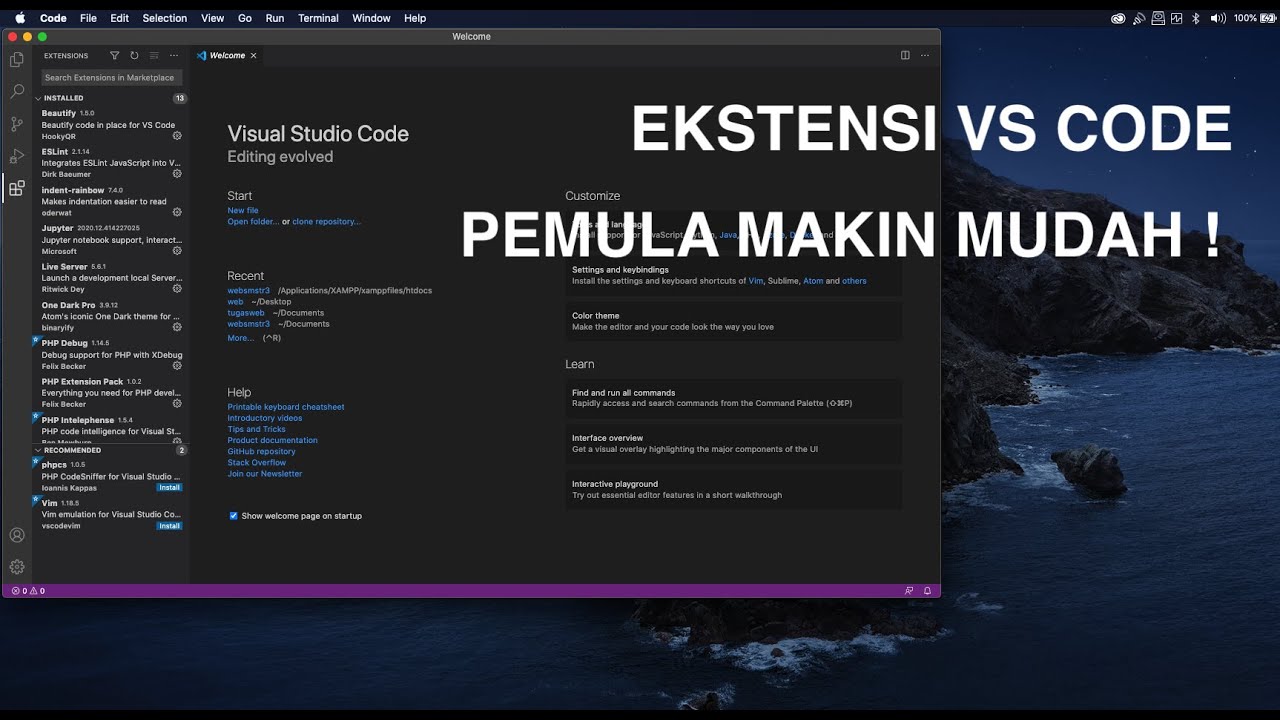Click in Search Extensions in Marketplace field
Screen dimensions: 1280x720
click(x=110, y=78)
